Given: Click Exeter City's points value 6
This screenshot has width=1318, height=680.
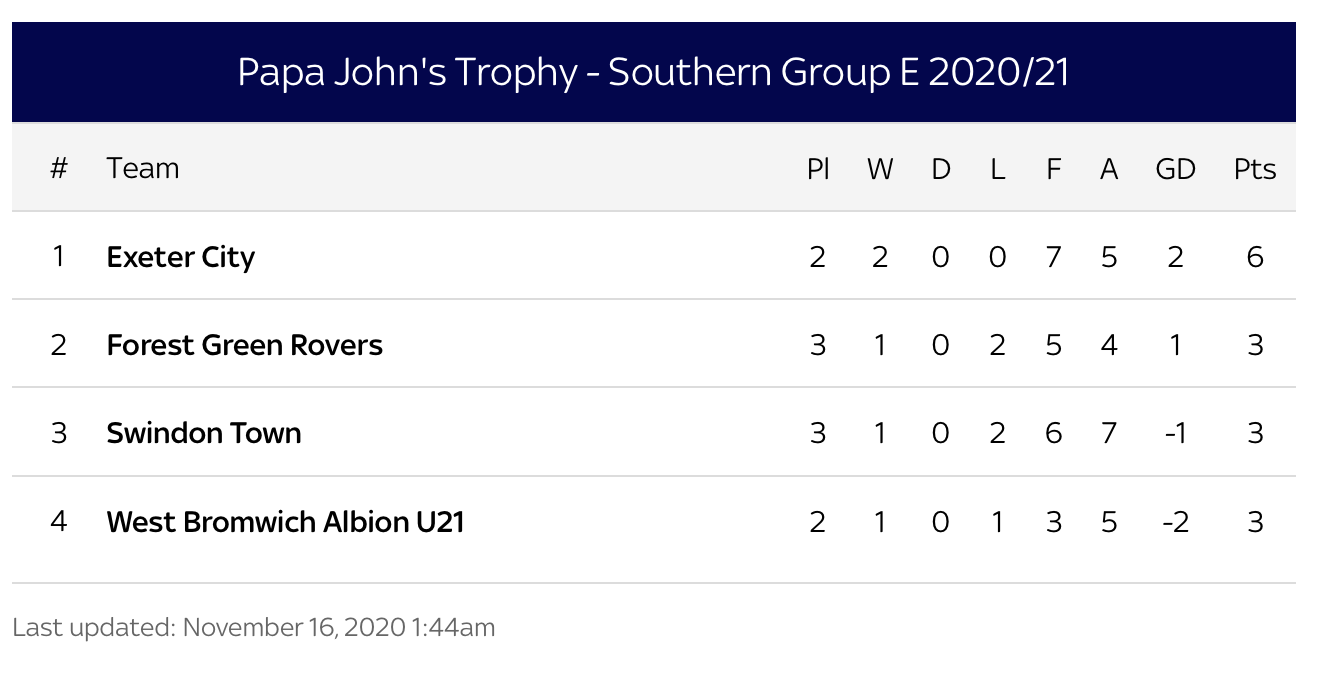Looking at the screenshot, I should tap(1255, 257).
